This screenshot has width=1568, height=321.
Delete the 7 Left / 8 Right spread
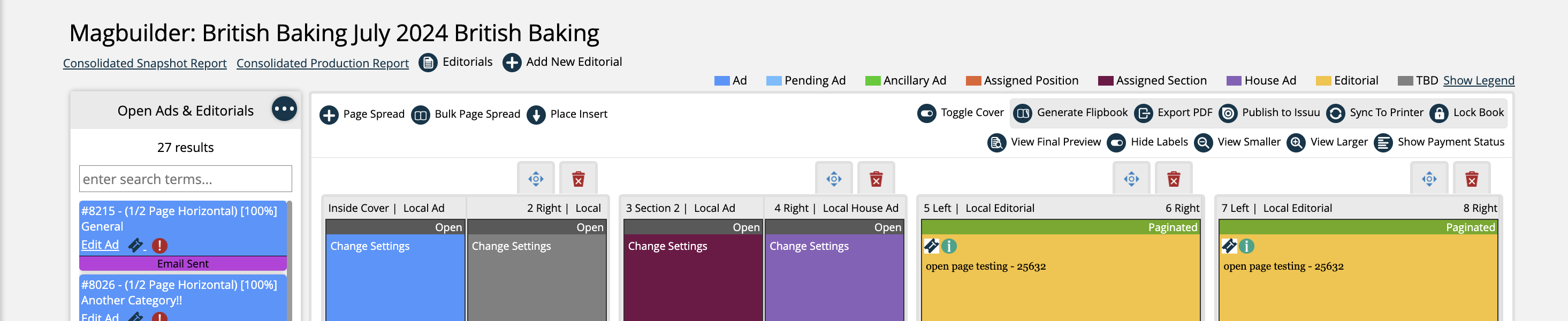1472,179
